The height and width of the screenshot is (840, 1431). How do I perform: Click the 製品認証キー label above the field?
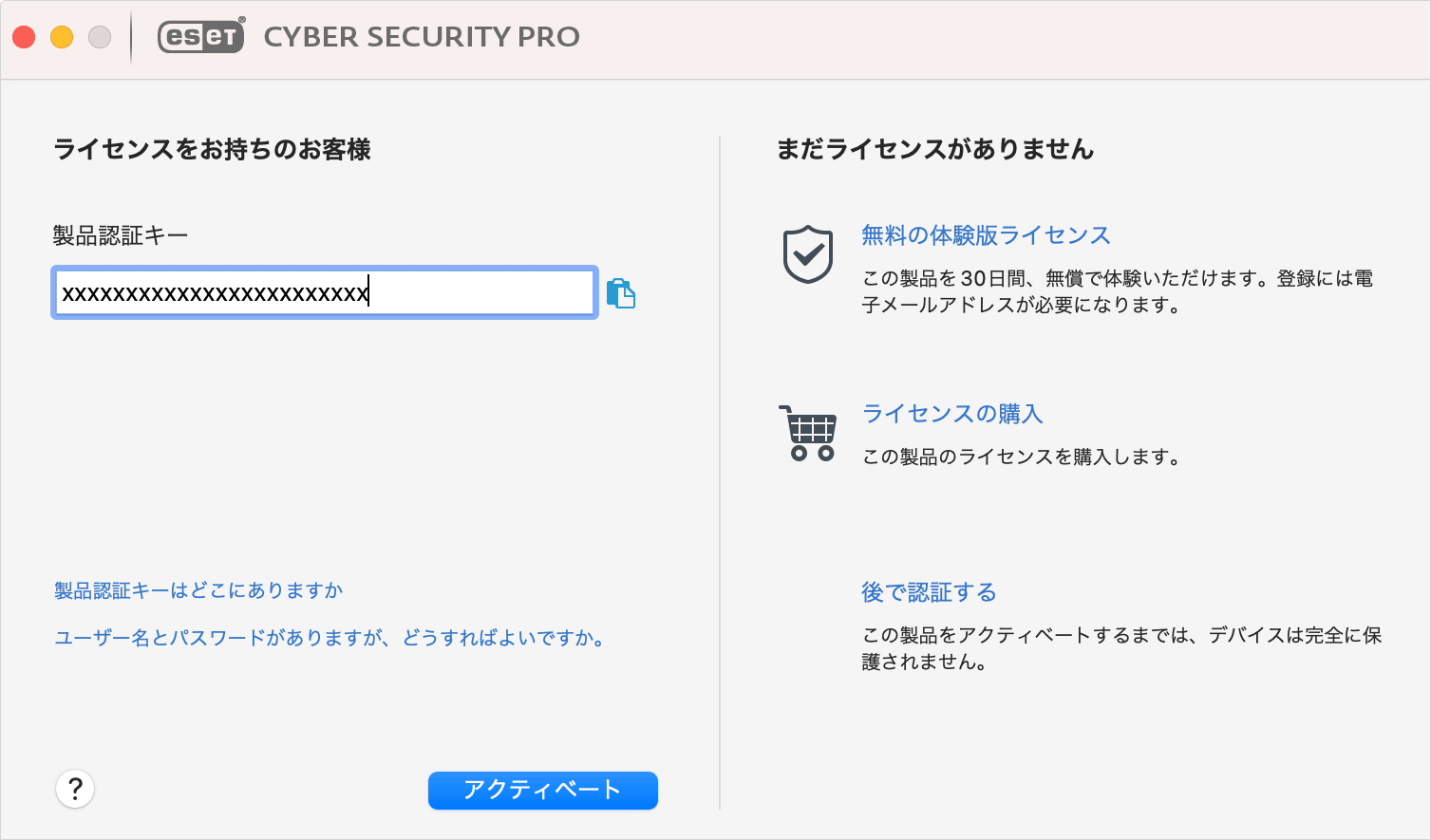(x=121, y=234)
